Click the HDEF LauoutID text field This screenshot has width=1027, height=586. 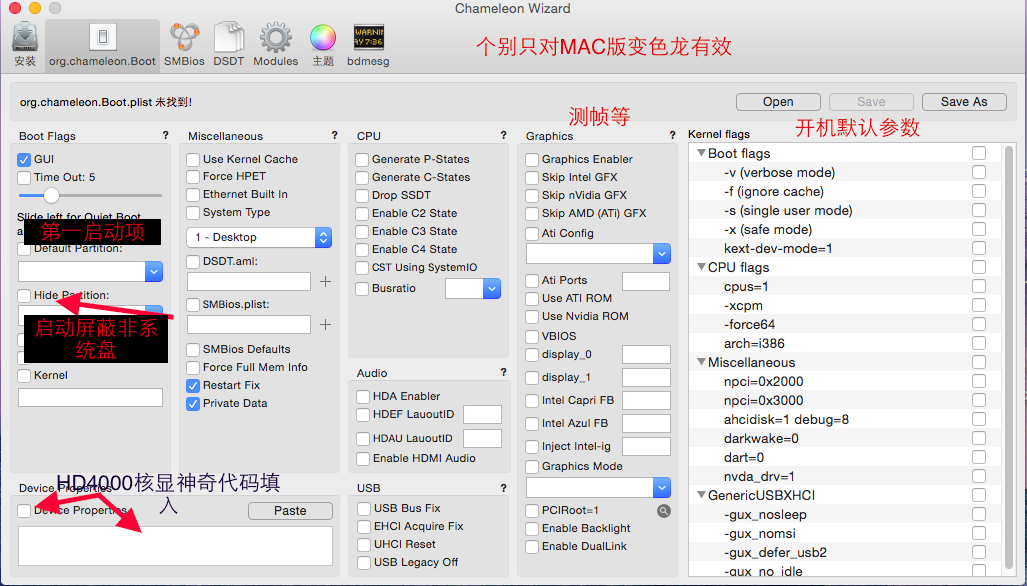pos(482,414)
